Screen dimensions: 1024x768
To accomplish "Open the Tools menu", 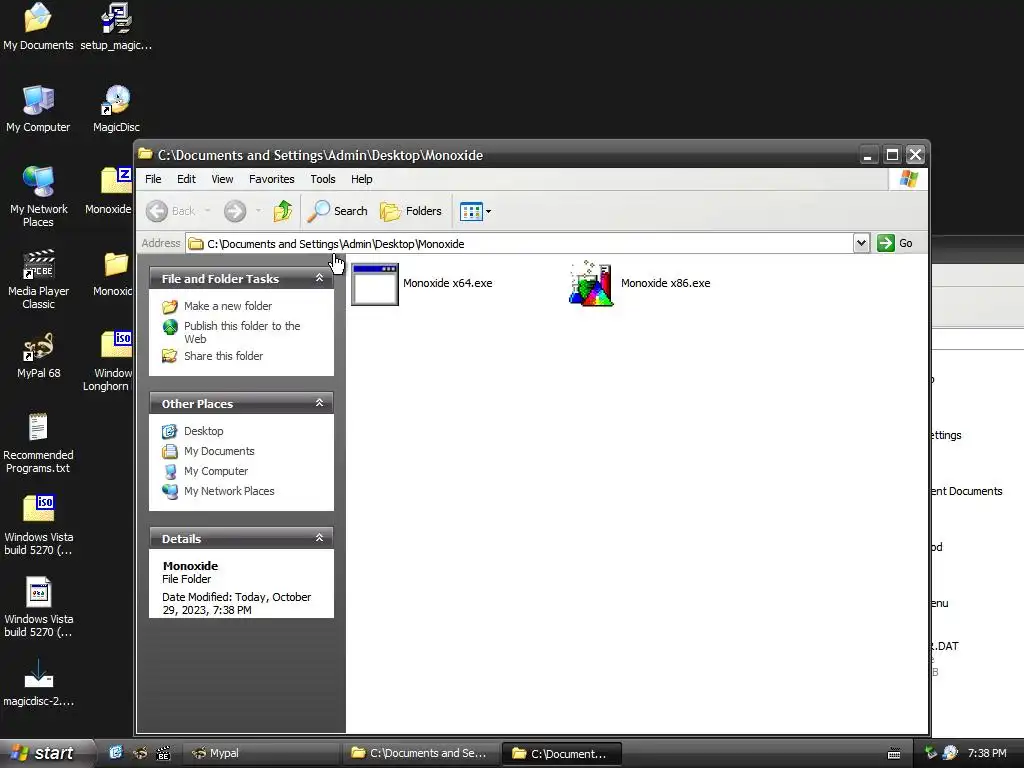I will pyautogui.click(x=323, y=179).
